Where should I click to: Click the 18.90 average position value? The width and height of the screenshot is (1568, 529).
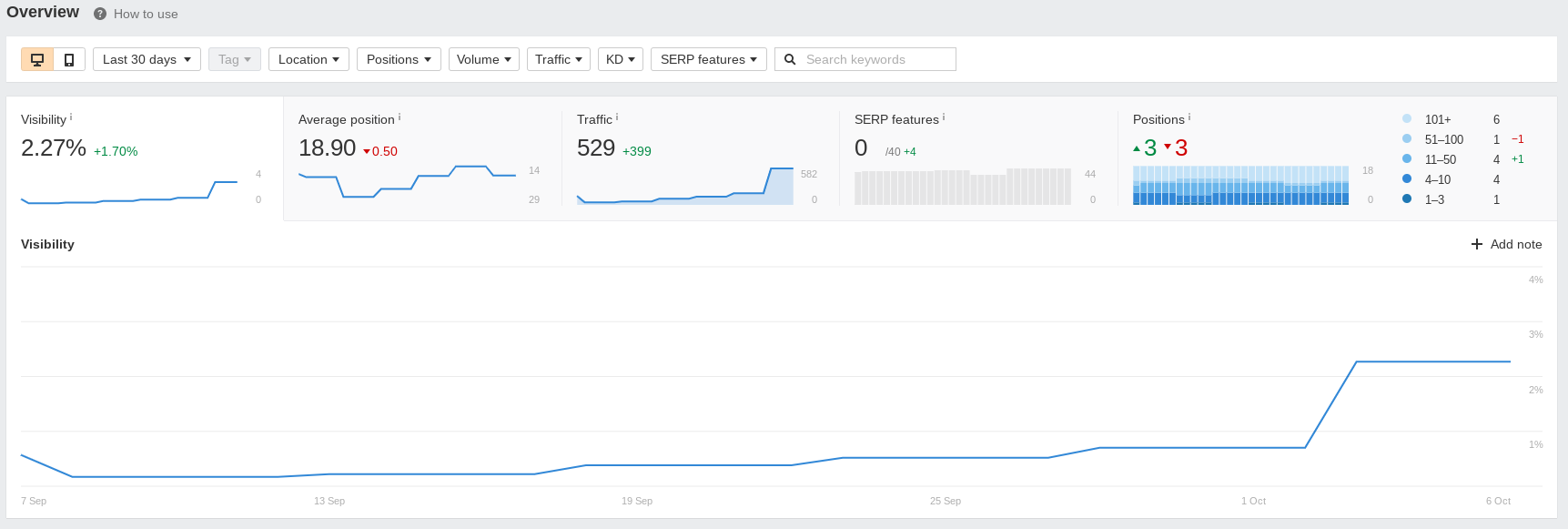coord(327,148)
